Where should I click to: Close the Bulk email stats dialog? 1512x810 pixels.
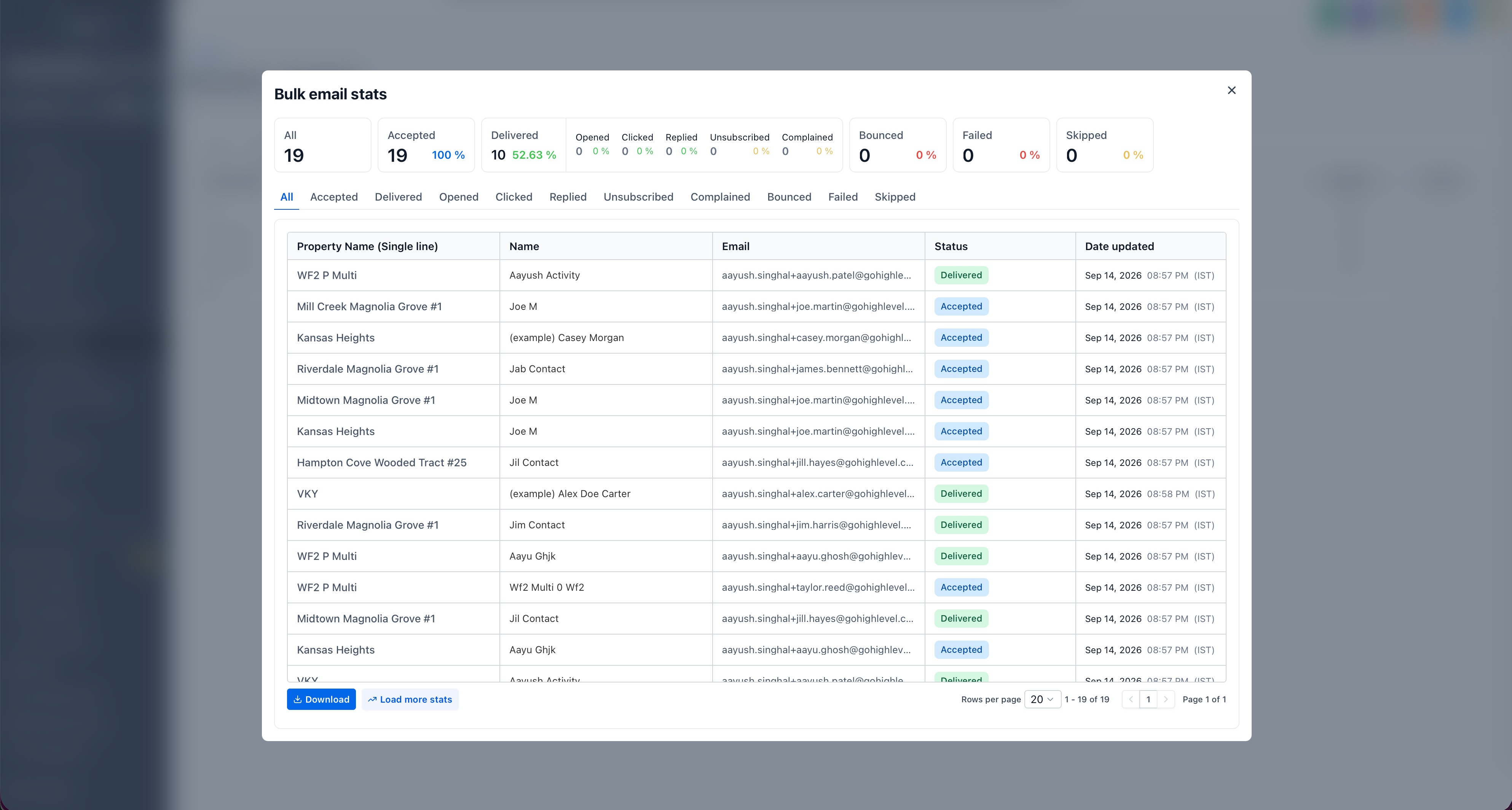pos(1231,90)
